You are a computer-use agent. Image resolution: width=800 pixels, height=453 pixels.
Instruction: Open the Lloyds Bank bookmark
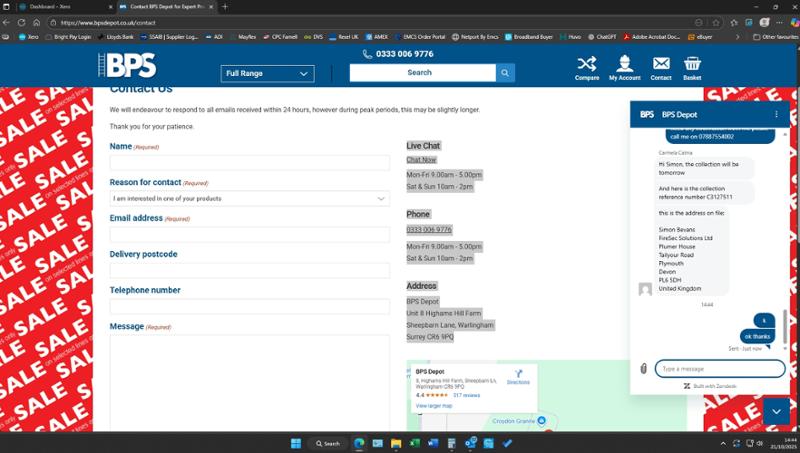click(x=115, y=37)
